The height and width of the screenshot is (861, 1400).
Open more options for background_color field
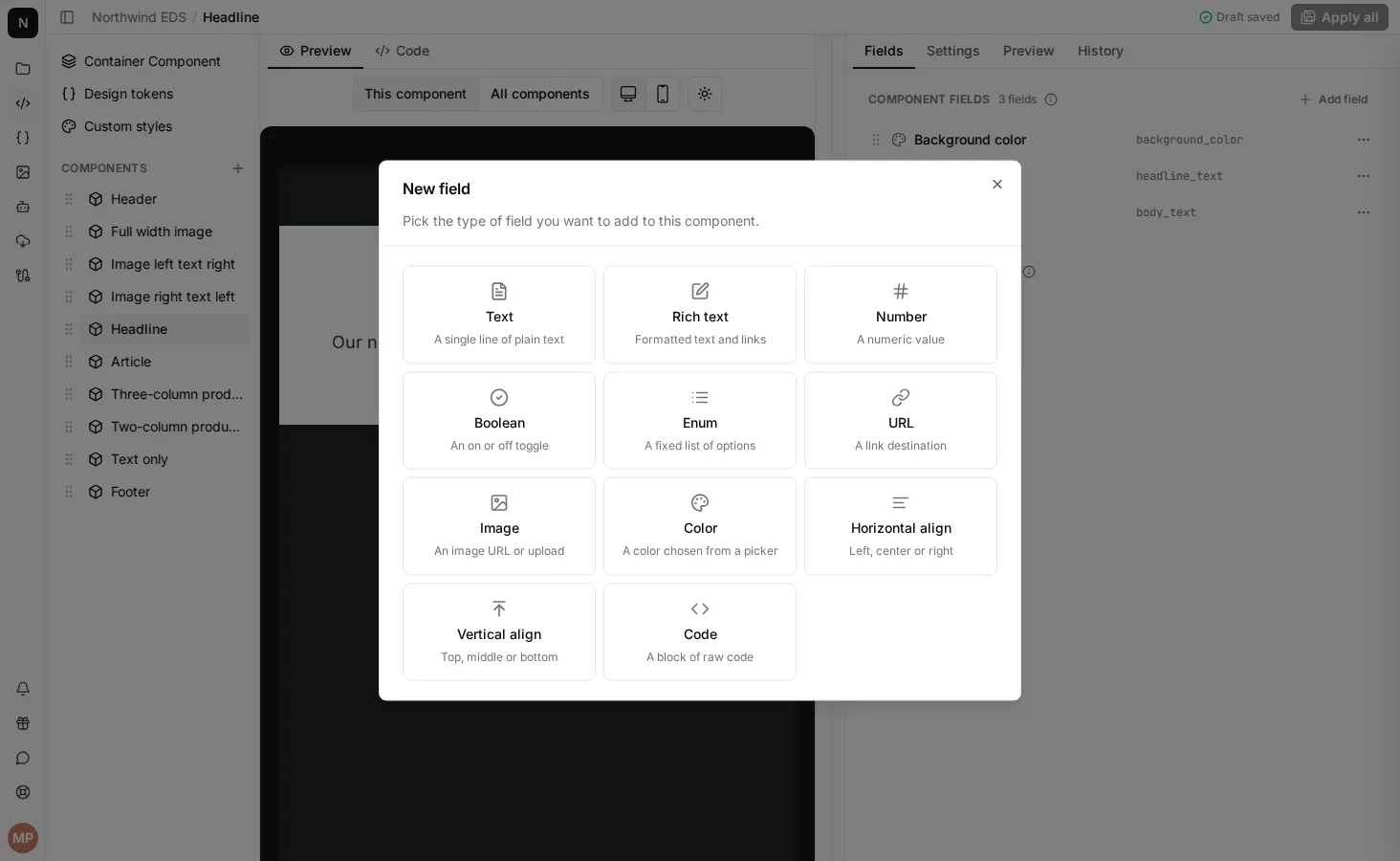[1364, 140]
